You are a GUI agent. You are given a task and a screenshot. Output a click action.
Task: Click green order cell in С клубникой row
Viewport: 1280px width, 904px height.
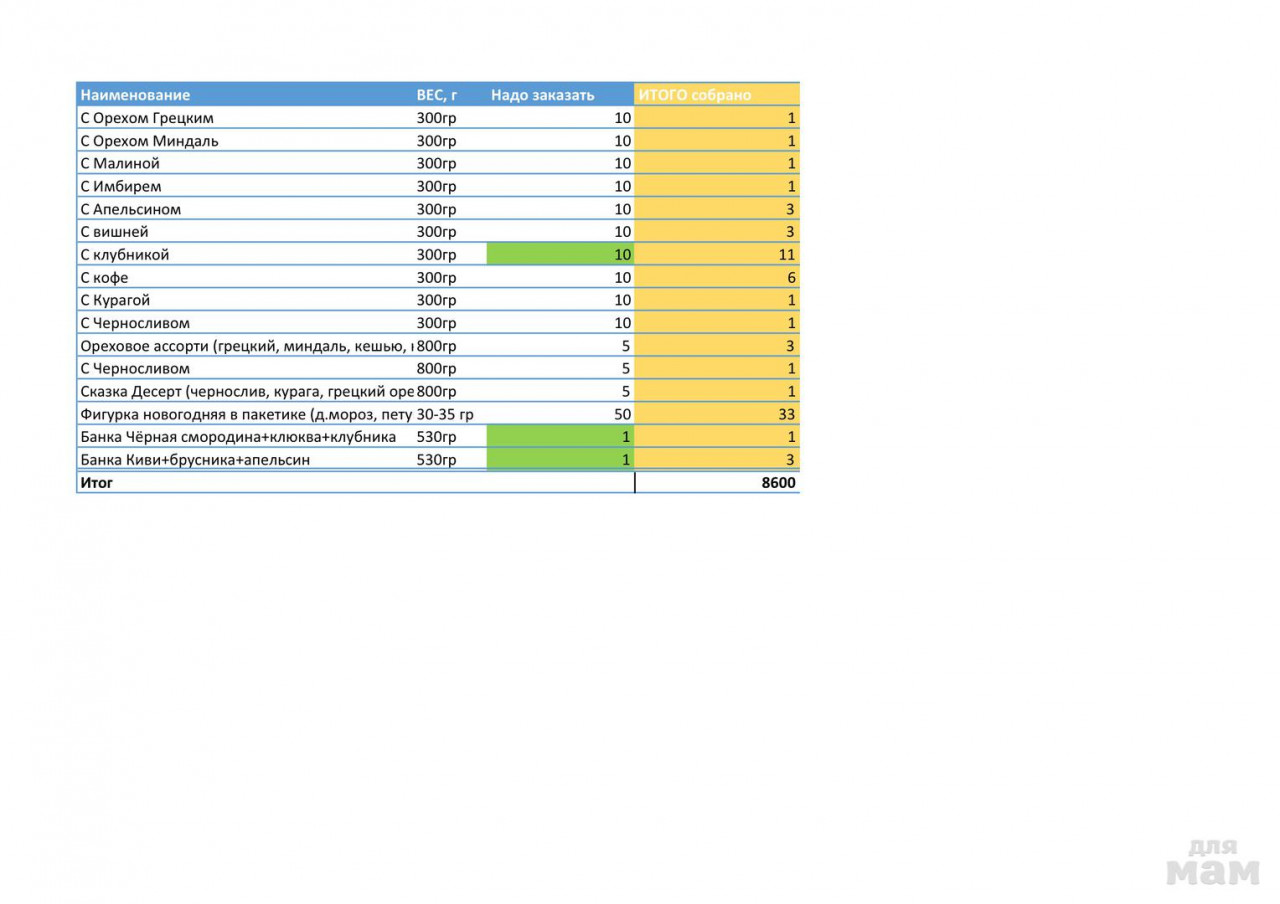pyautogui.click(x=560, y=255)
